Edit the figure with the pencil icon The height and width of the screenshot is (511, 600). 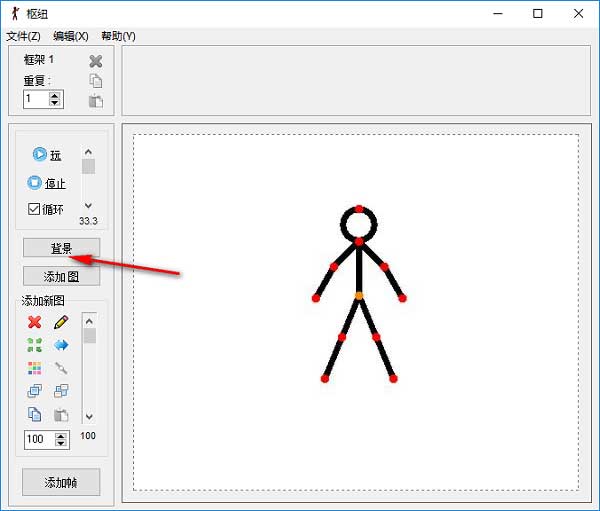[61, 322]
